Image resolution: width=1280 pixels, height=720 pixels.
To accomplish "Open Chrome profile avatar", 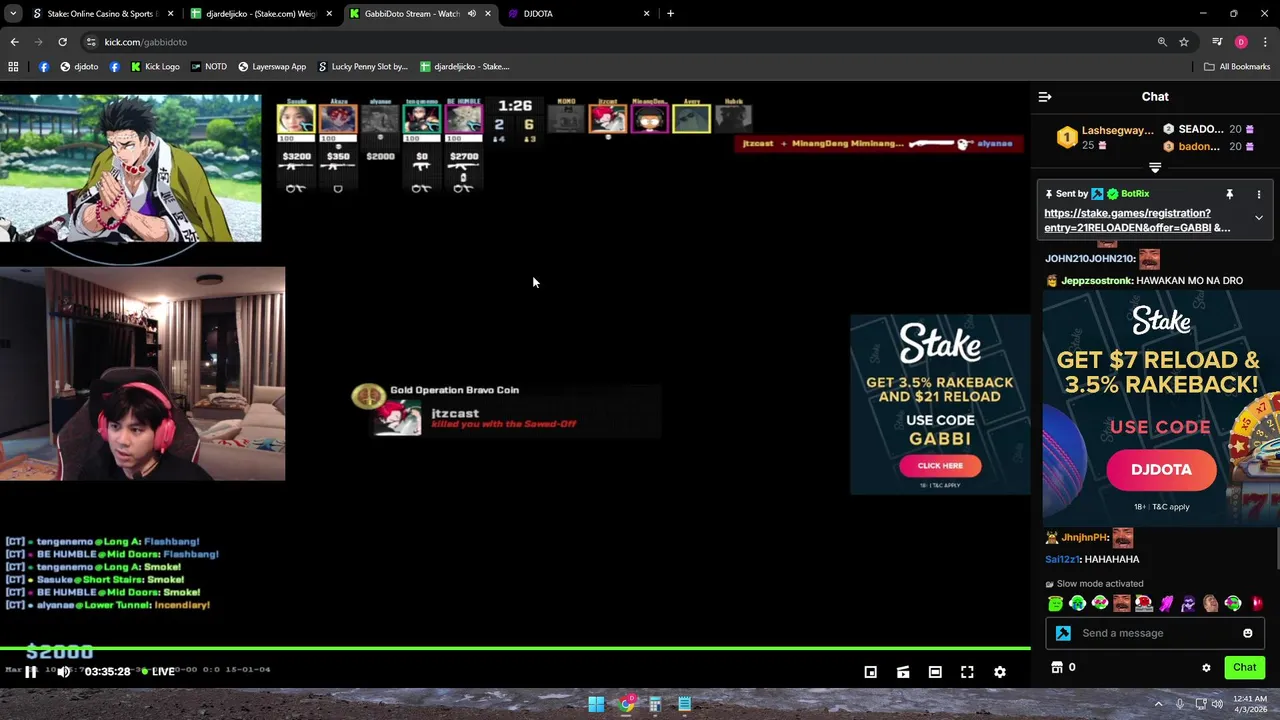I will click(1241, 42).
